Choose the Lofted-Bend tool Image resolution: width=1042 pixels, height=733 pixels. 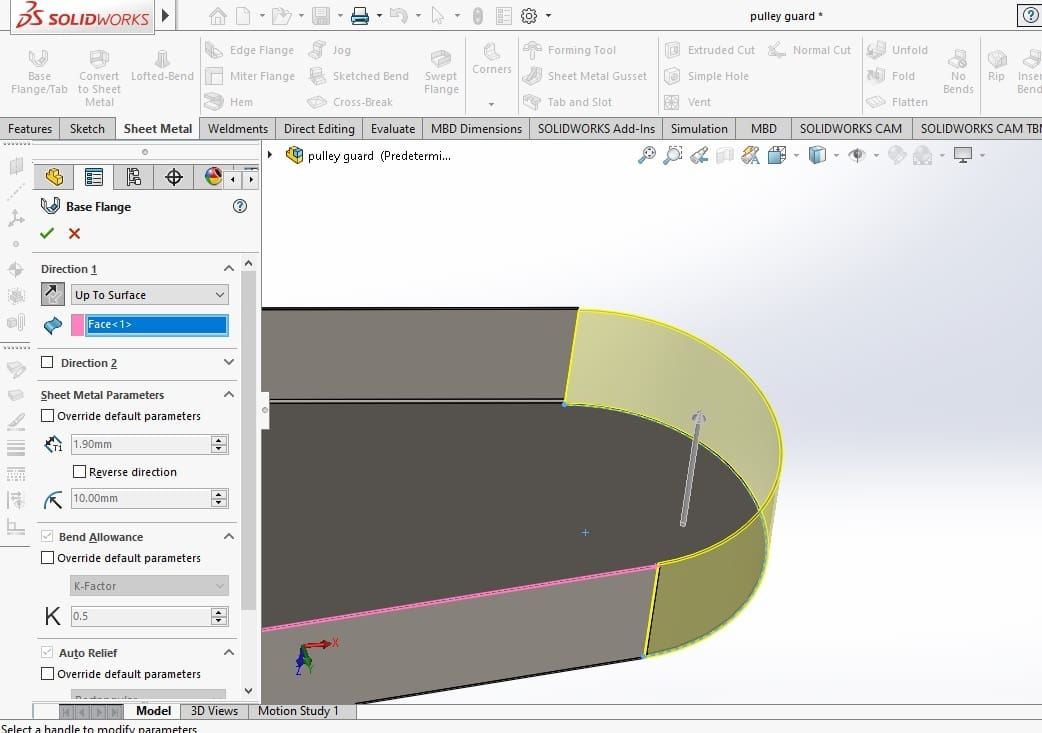162,66
